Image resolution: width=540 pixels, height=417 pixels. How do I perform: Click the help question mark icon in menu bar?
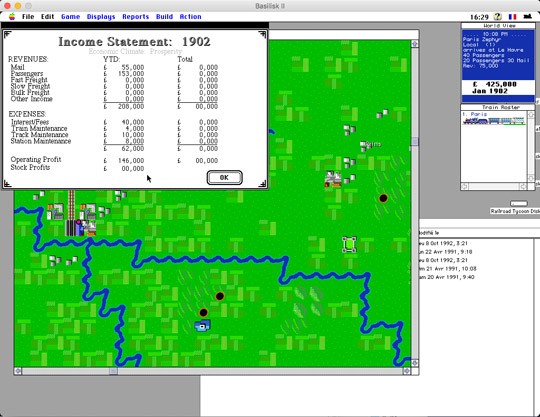click(497, 17)
